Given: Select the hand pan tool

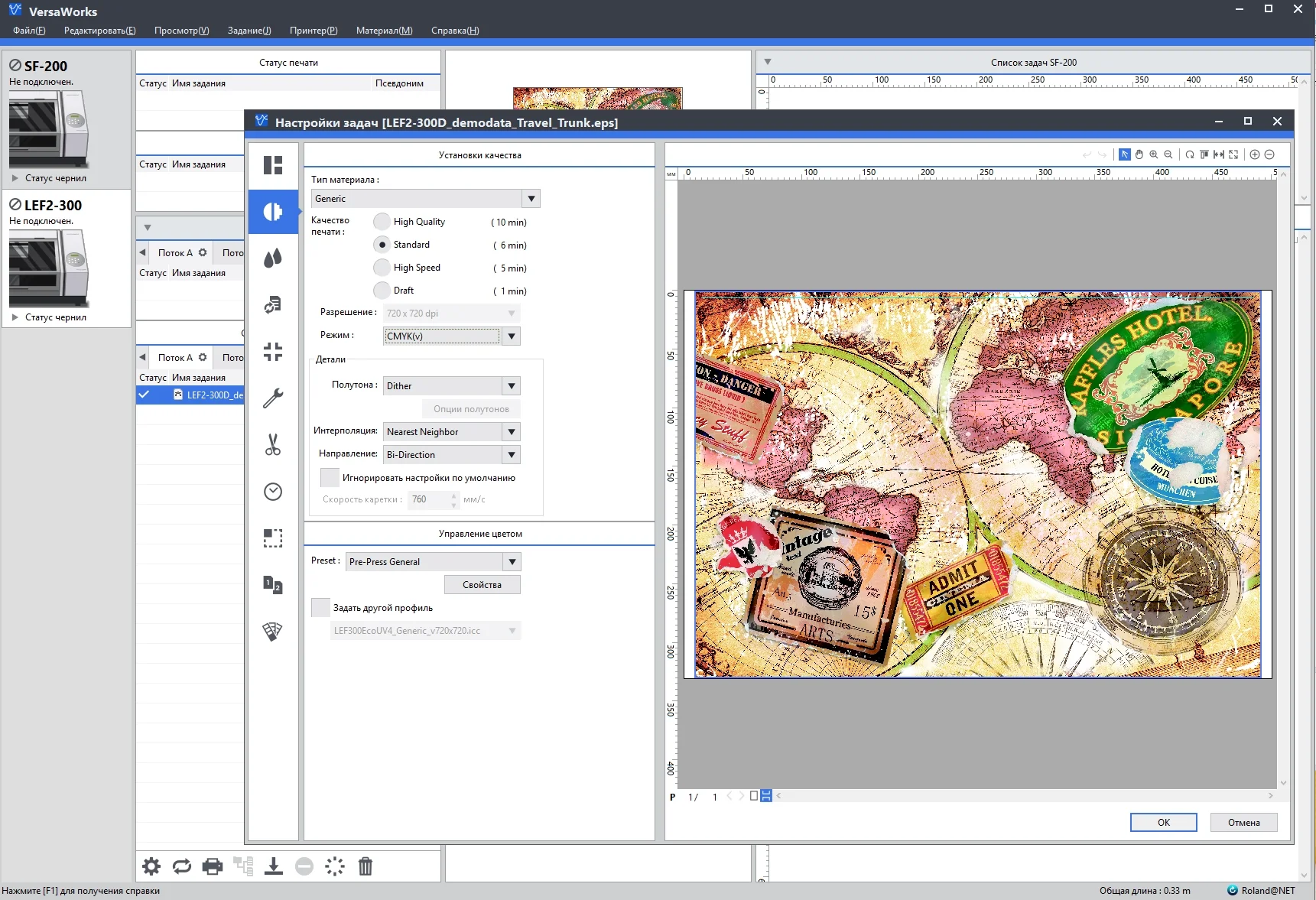Looking at the screenshot, I should tap(1139, 154).
